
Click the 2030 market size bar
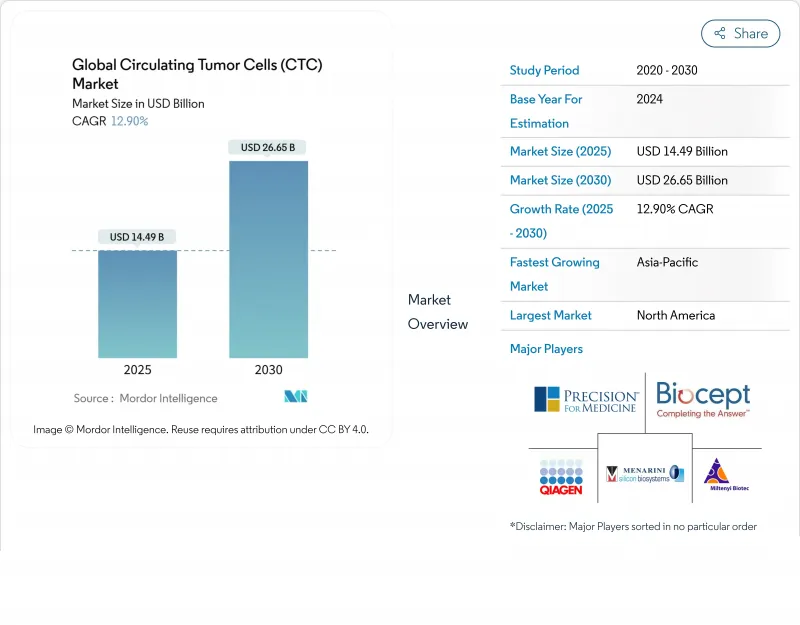point(268,260)
